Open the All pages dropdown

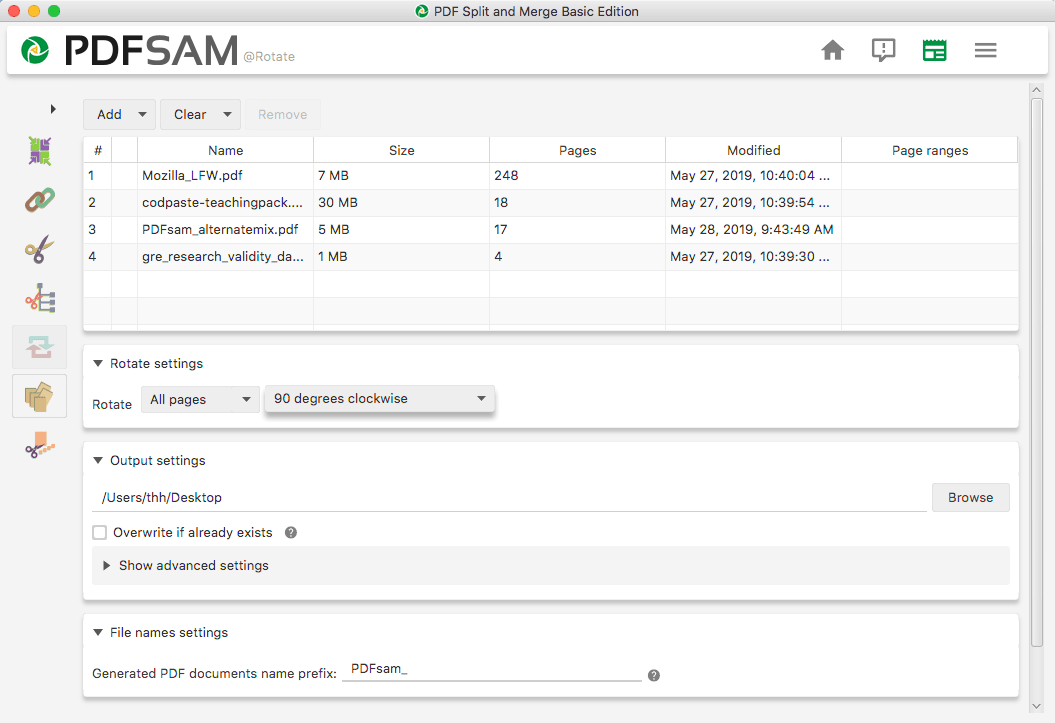point(200,400)
